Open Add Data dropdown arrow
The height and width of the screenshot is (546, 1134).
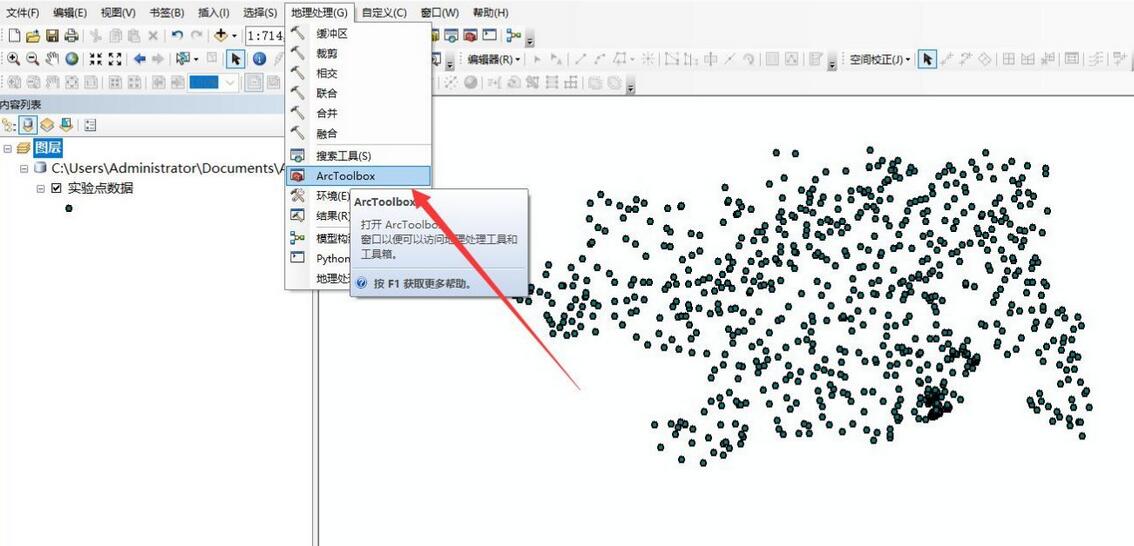click(x=234, y=36)
